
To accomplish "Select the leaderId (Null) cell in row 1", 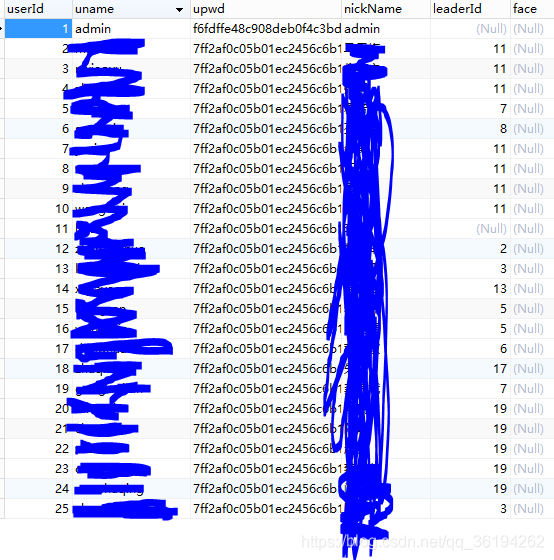I will click(x=470, y=29).
